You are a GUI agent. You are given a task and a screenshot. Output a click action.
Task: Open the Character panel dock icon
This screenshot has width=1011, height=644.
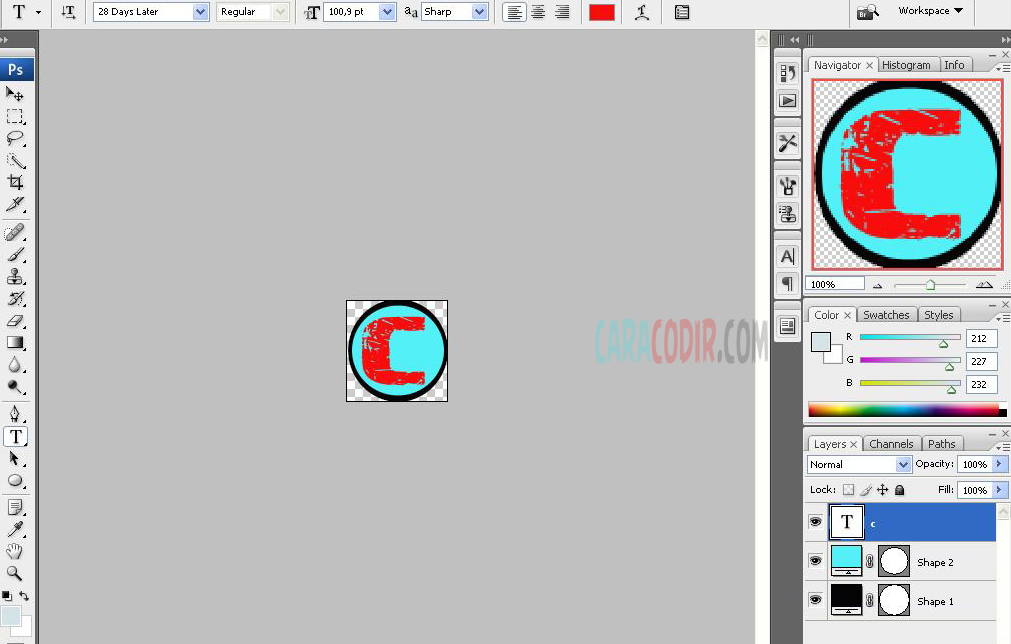pos(787,257)
